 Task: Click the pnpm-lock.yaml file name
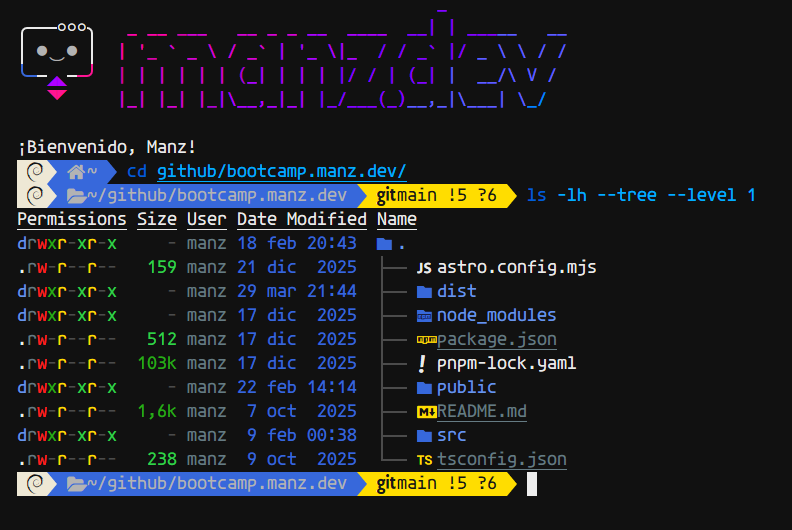tap(506, 363)
